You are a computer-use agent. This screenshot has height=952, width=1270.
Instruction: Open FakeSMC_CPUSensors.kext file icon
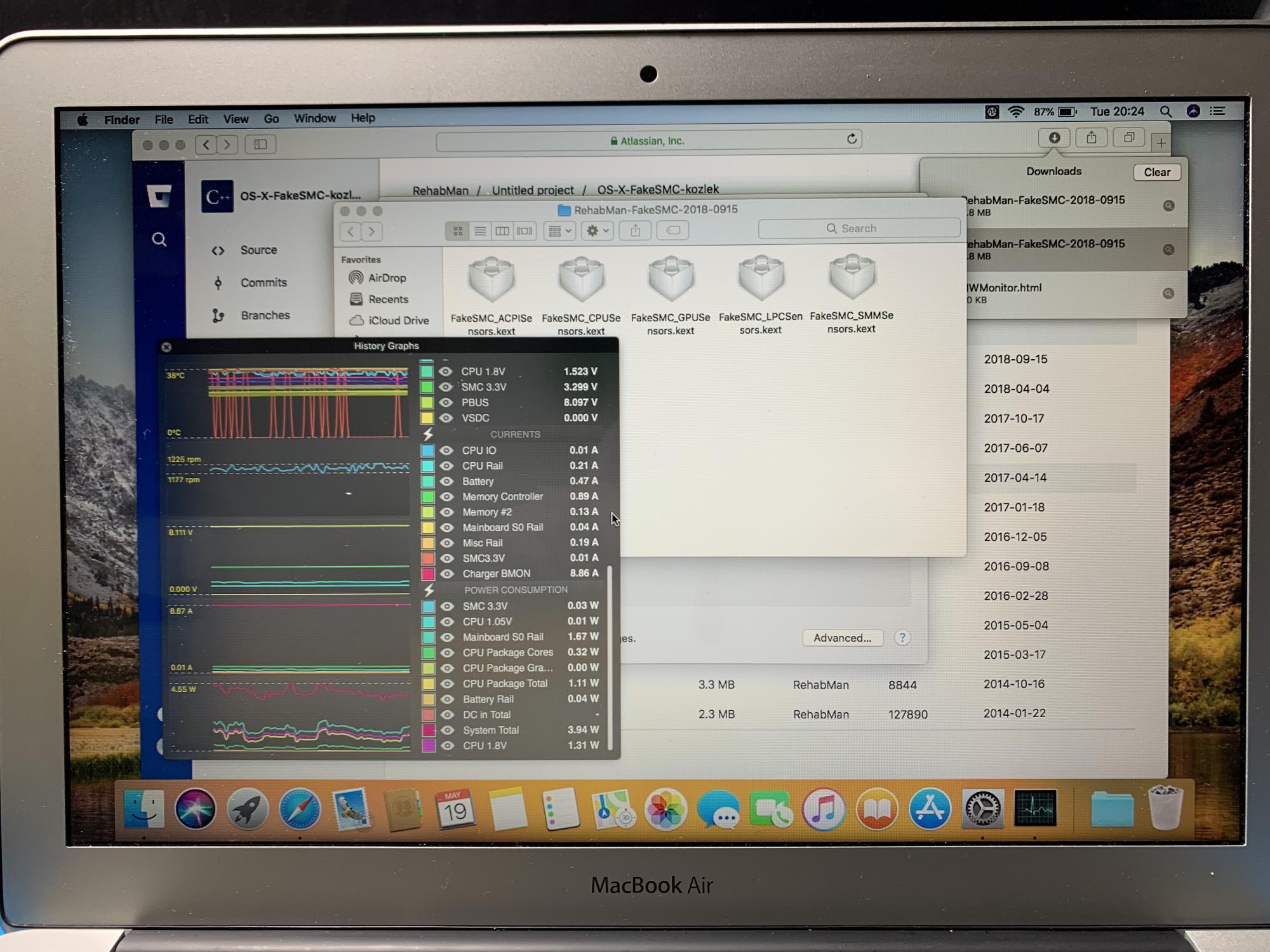click(580, 280)
